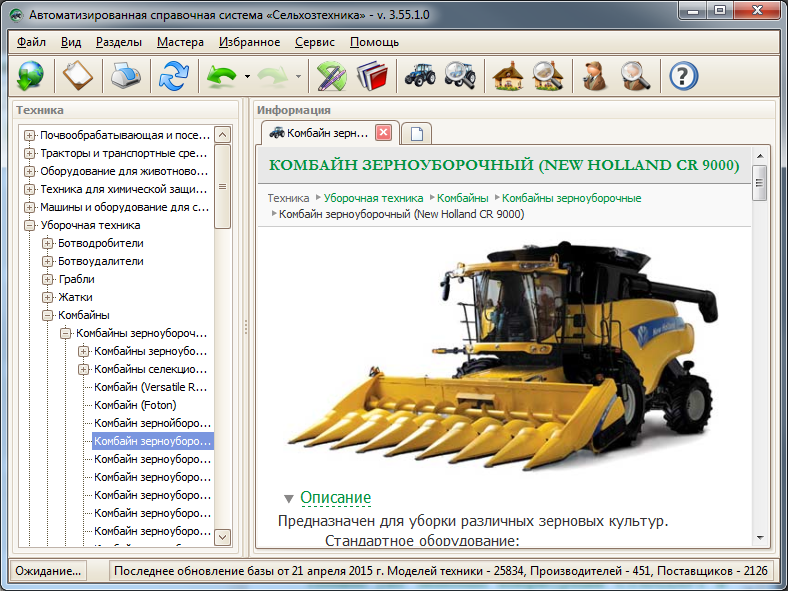Image resolution: width=788 pixels, height=591 pixels.
Task: Collapse the Уборочная техника node
Action: [x=30, y=226]
